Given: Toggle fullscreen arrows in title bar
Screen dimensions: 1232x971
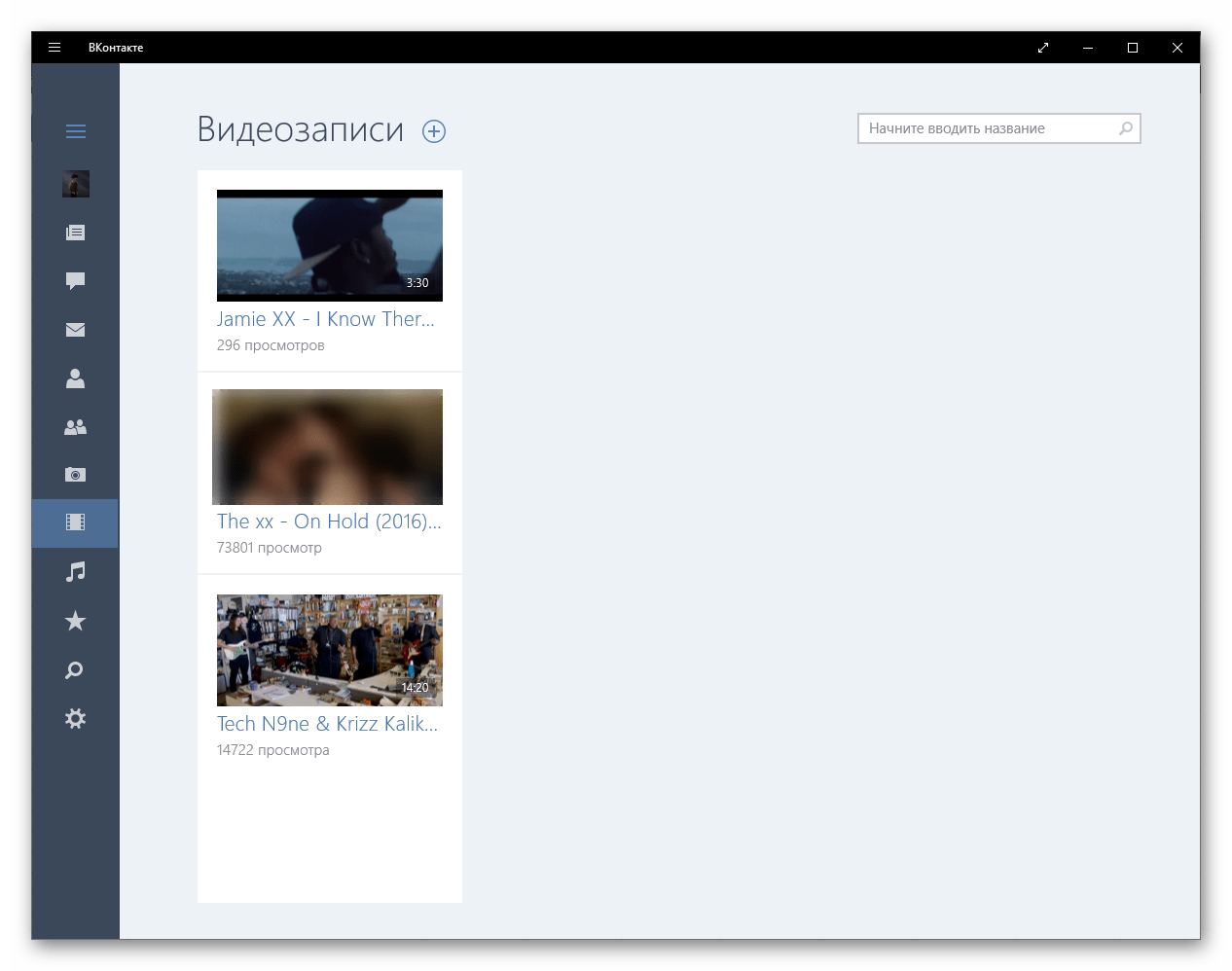Looking at the screenshot, I should coord(1043,48).
